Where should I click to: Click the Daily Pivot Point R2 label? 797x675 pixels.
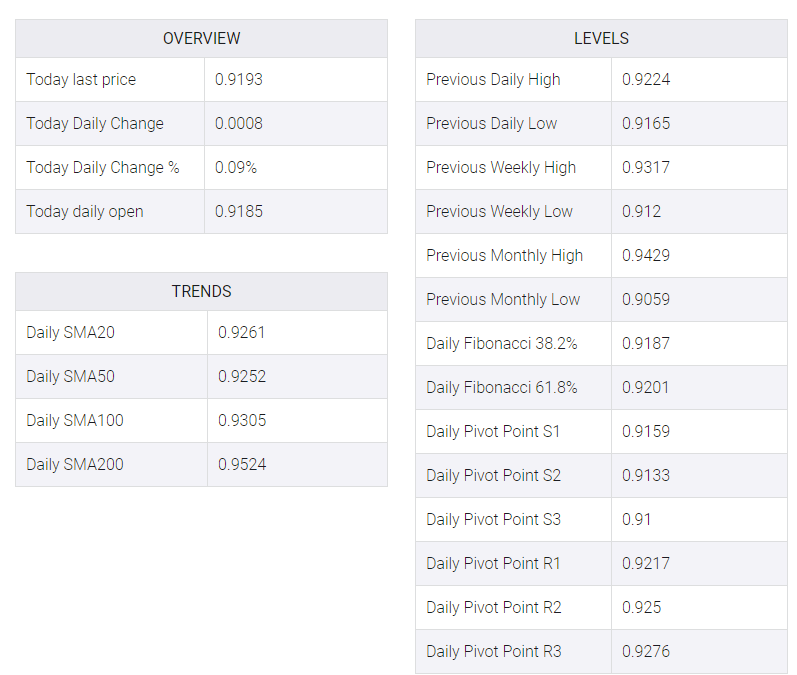click(494, 607)
